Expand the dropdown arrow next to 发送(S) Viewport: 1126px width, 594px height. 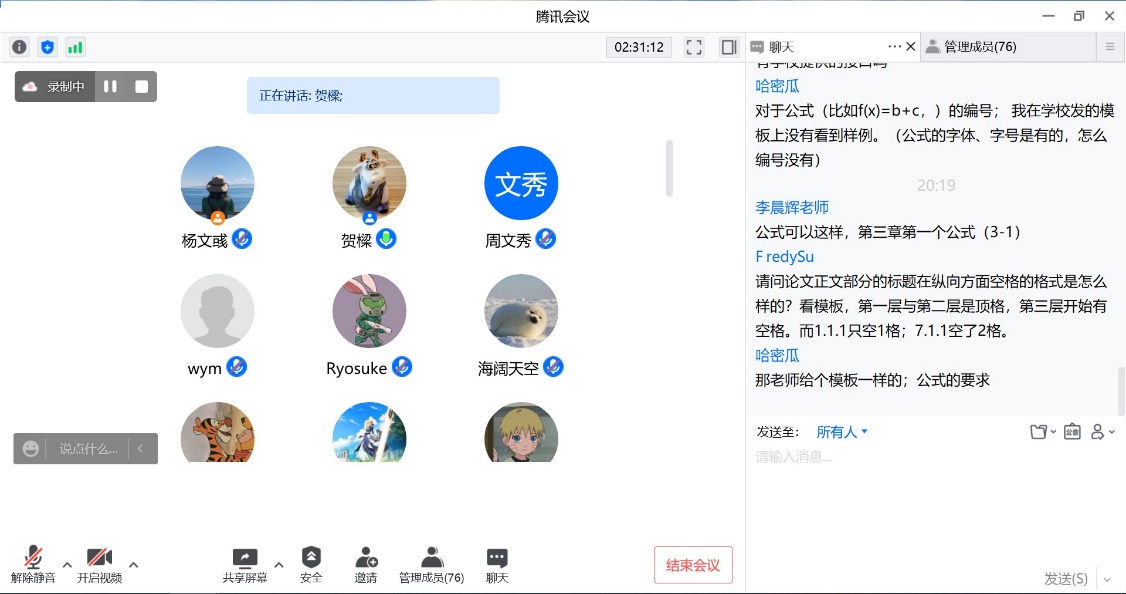coord(1107,579)
